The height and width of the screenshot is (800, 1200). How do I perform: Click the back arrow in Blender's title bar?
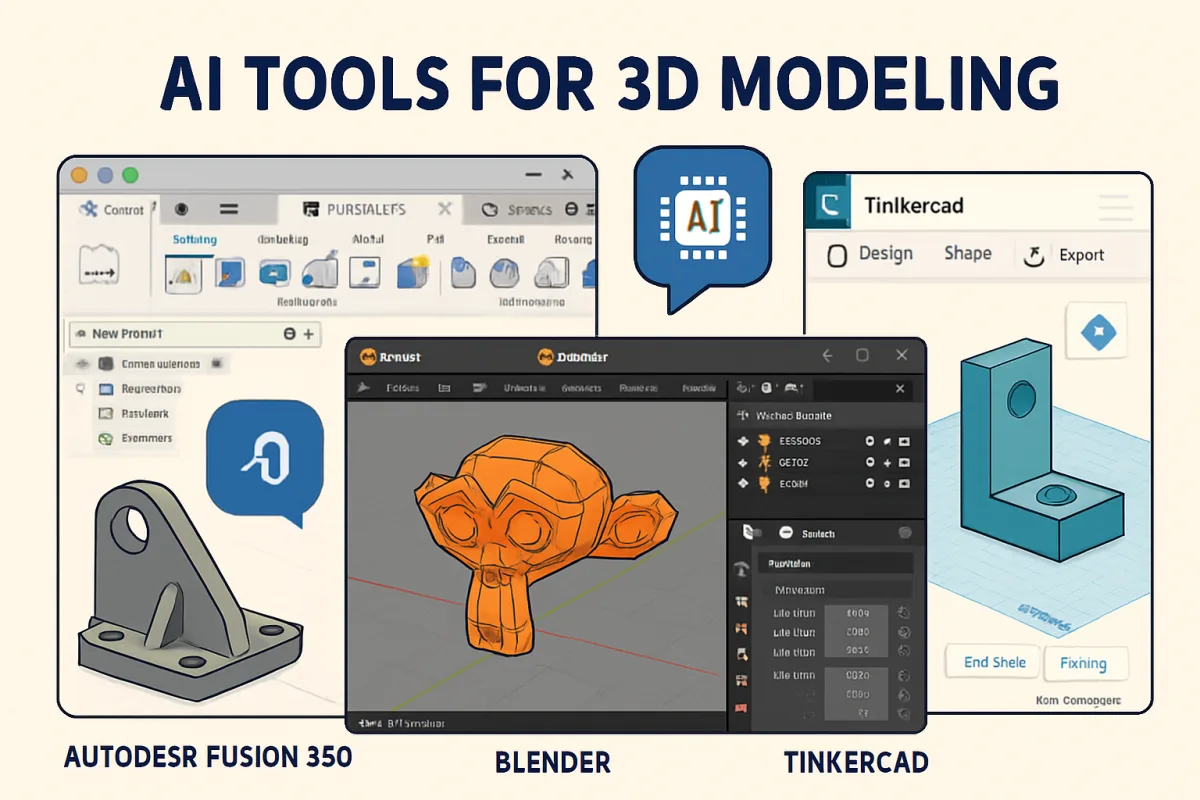(827, 356)
